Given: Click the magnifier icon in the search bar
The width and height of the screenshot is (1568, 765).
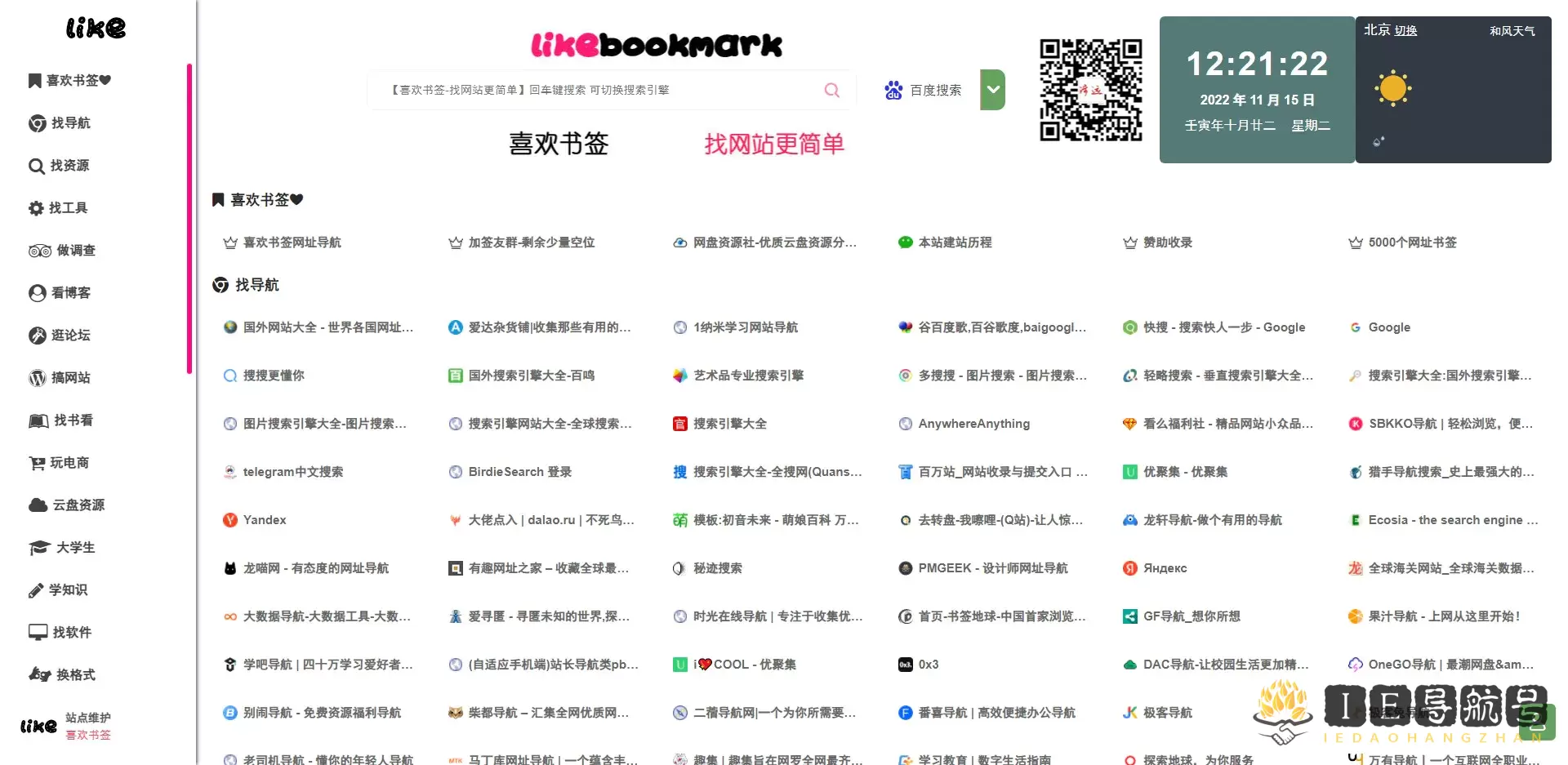Looking at the screenshot, I should point(831,90).
